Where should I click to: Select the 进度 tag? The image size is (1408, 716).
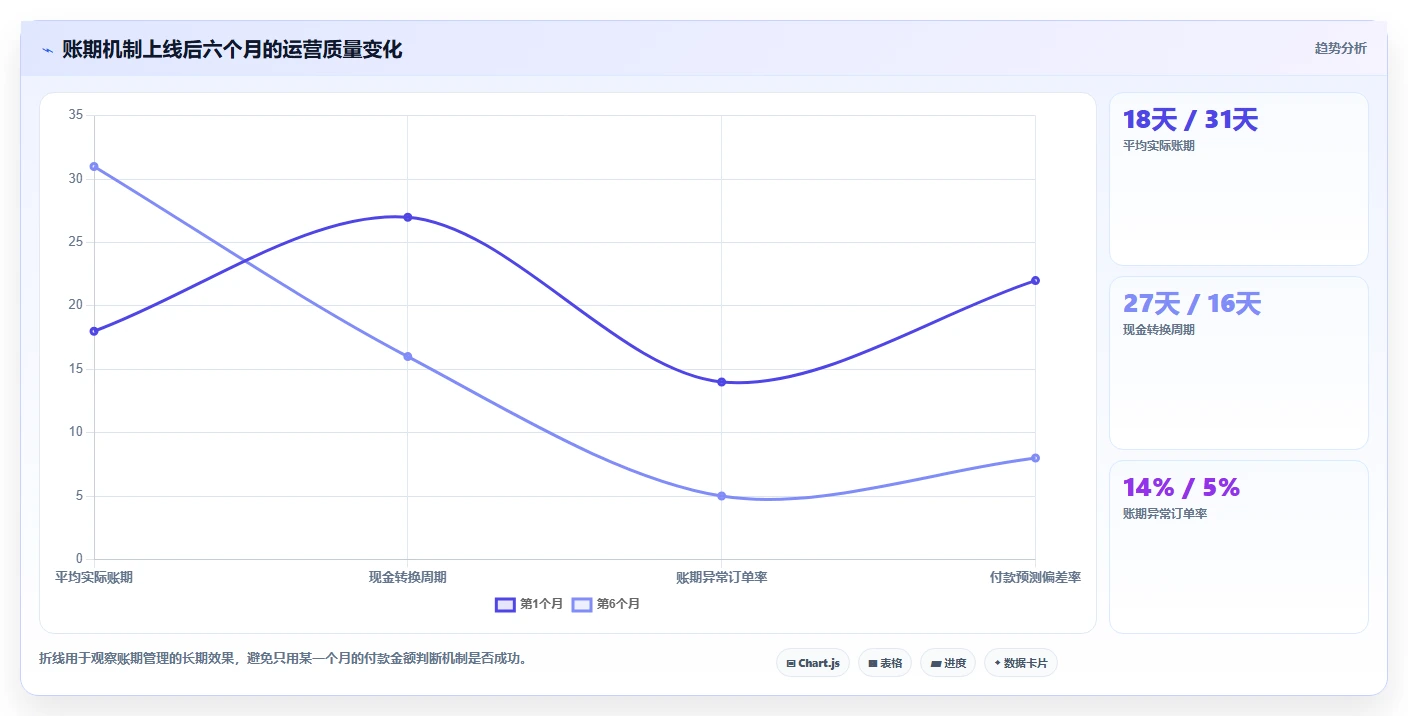(948, 663)
